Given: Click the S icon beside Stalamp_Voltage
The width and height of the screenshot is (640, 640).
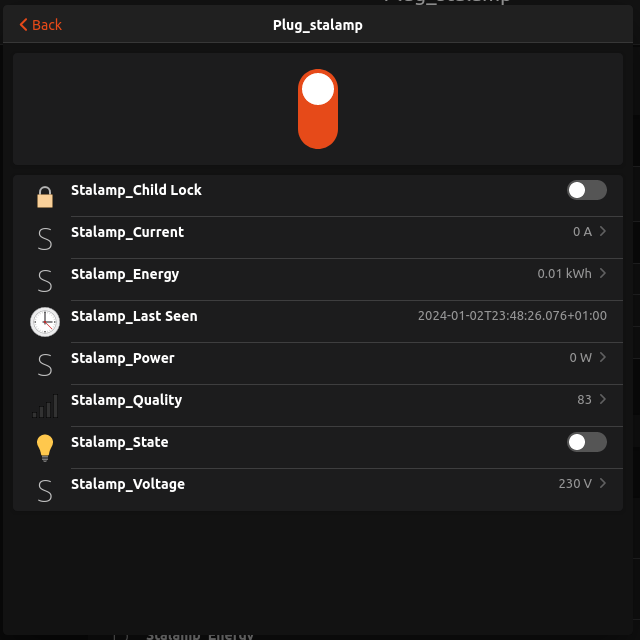Looking at the screenshot, I should [45, 491].
